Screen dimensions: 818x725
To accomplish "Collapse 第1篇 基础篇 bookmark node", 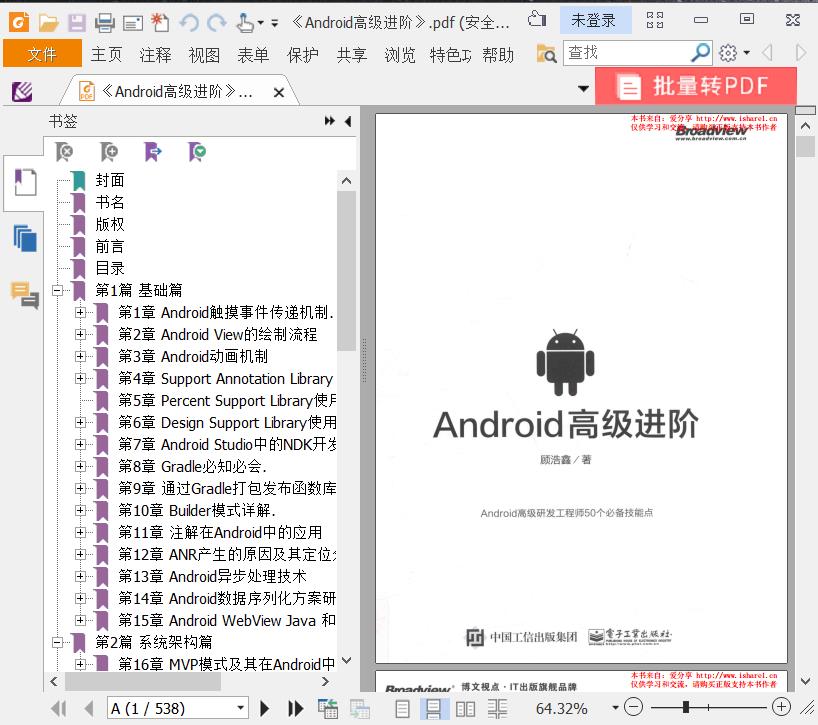I will click(x=57, y=291).
